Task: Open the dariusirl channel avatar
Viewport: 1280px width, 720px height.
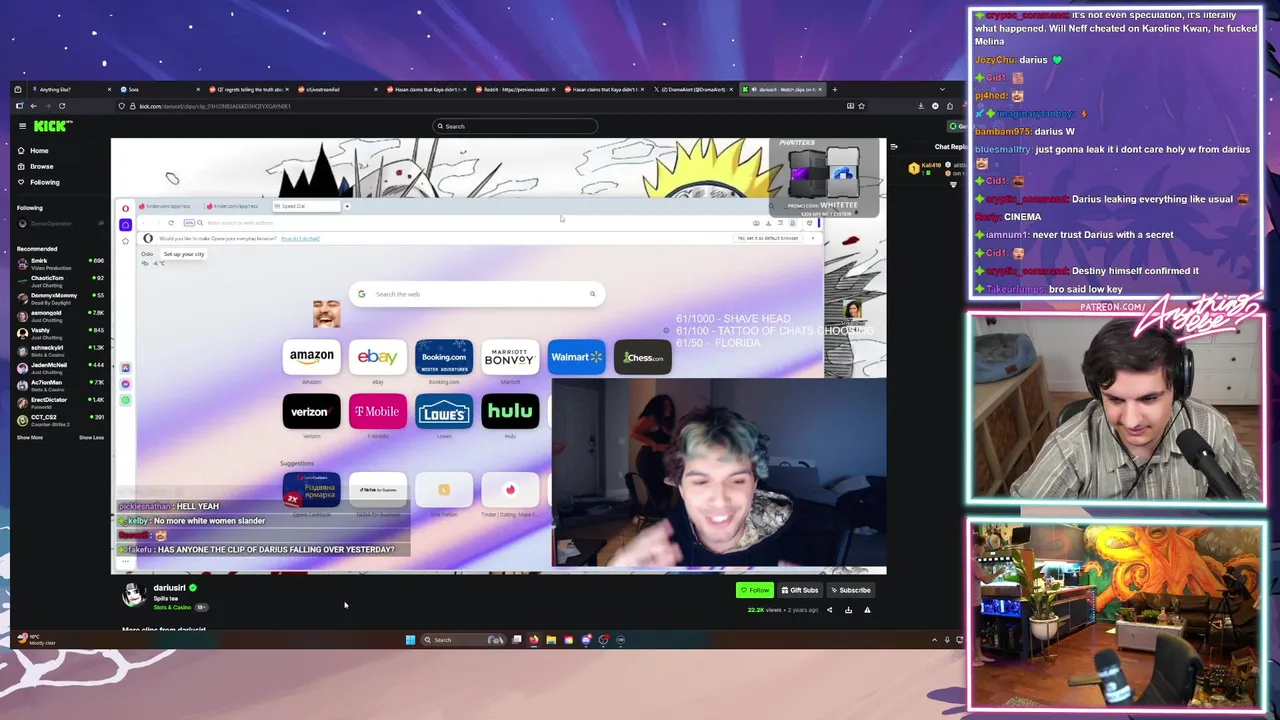Action: (x=133, y=594)
